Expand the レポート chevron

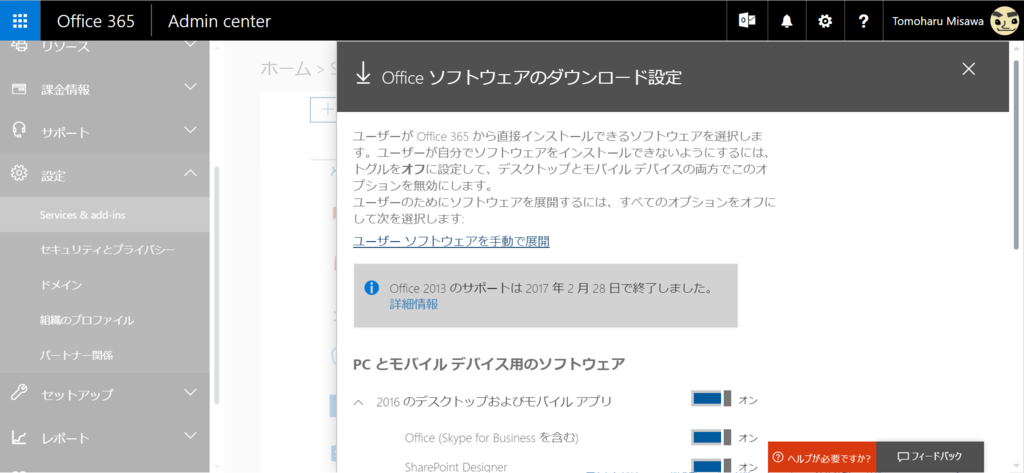click(190, 435)
